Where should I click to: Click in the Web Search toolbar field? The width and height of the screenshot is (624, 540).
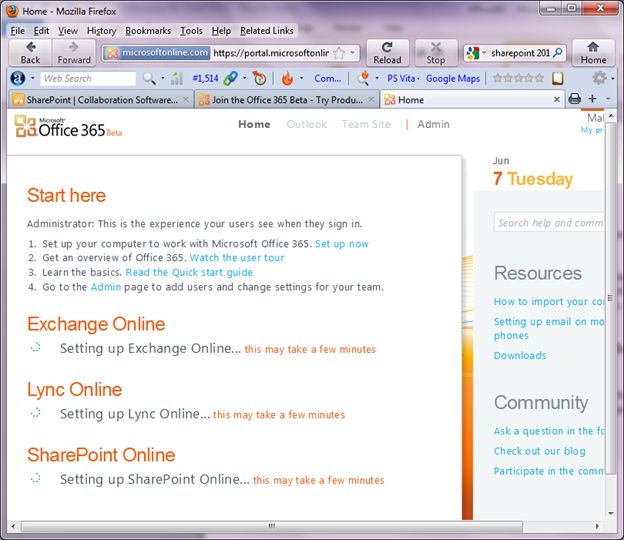coord(88,78)
